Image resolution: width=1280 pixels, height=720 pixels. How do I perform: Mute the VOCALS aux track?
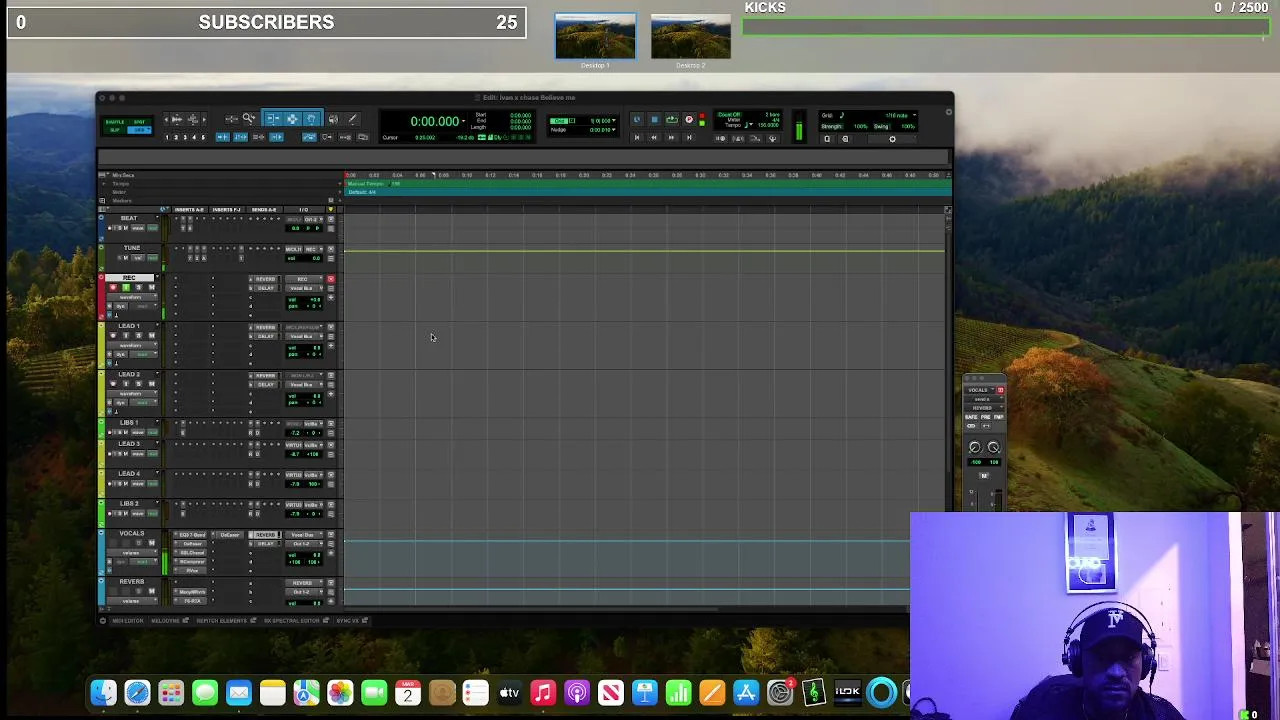coord(152,543)
